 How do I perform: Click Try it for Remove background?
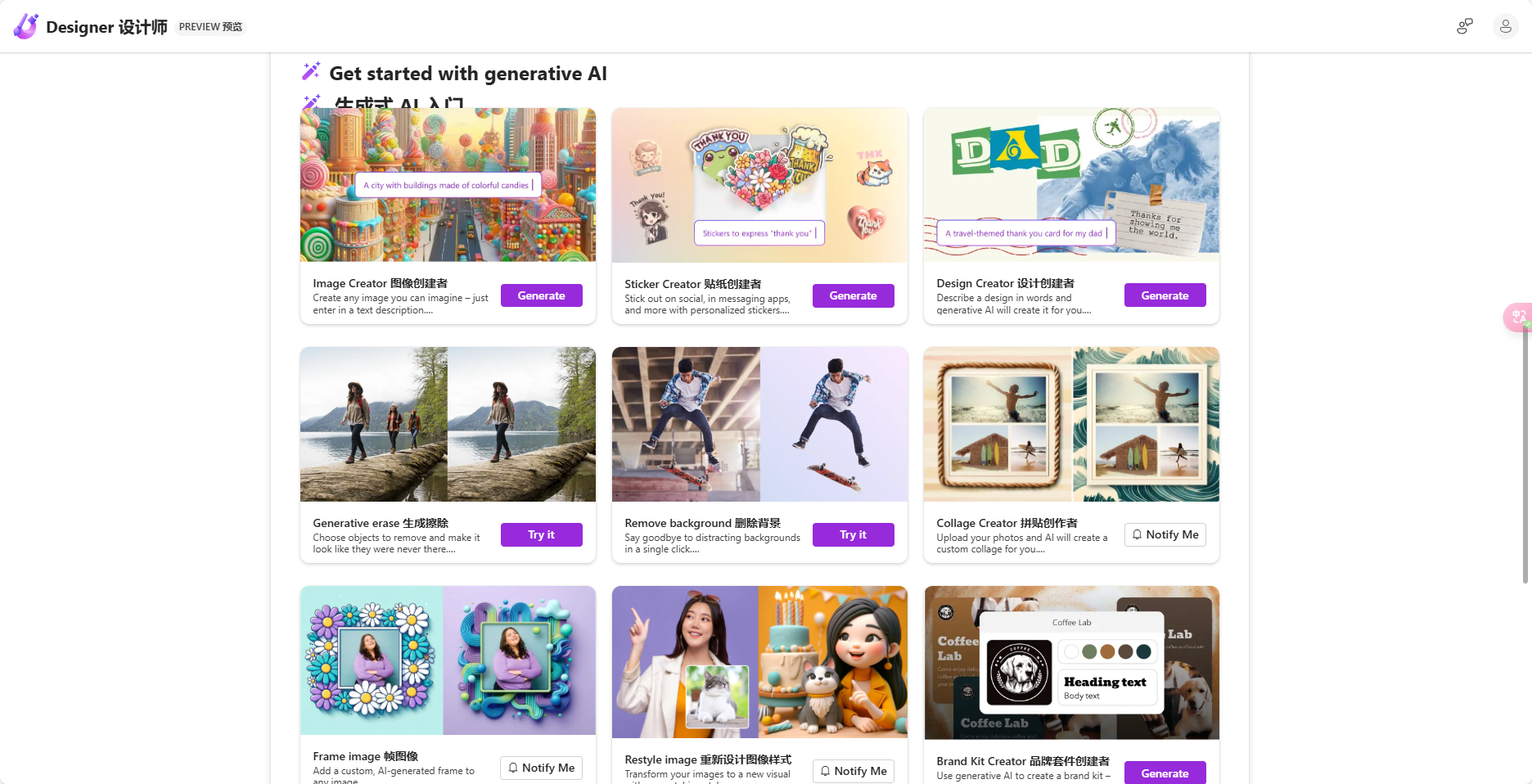click(x=853, y=534)
